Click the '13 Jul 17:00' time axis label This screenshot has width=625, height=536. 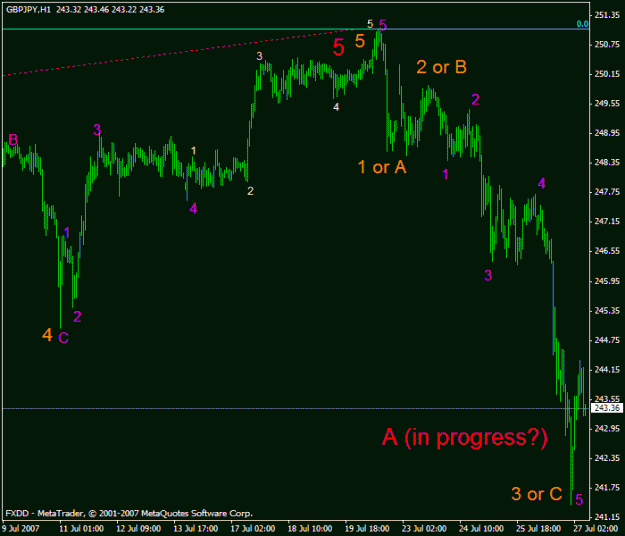tap(196, 529)
